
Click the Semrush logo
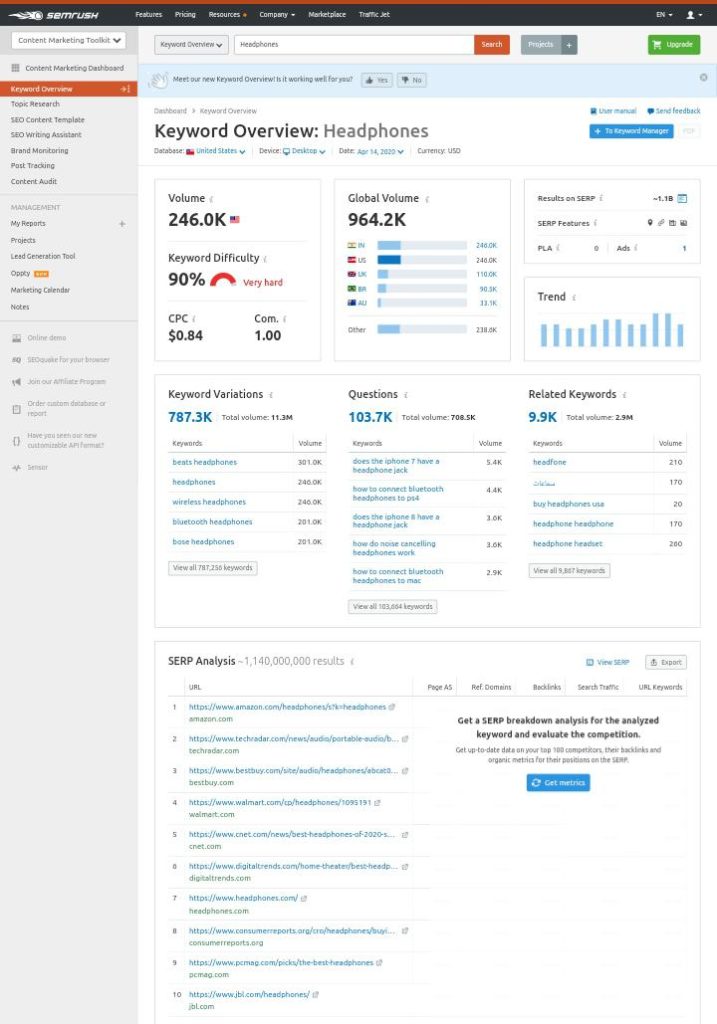52,14
